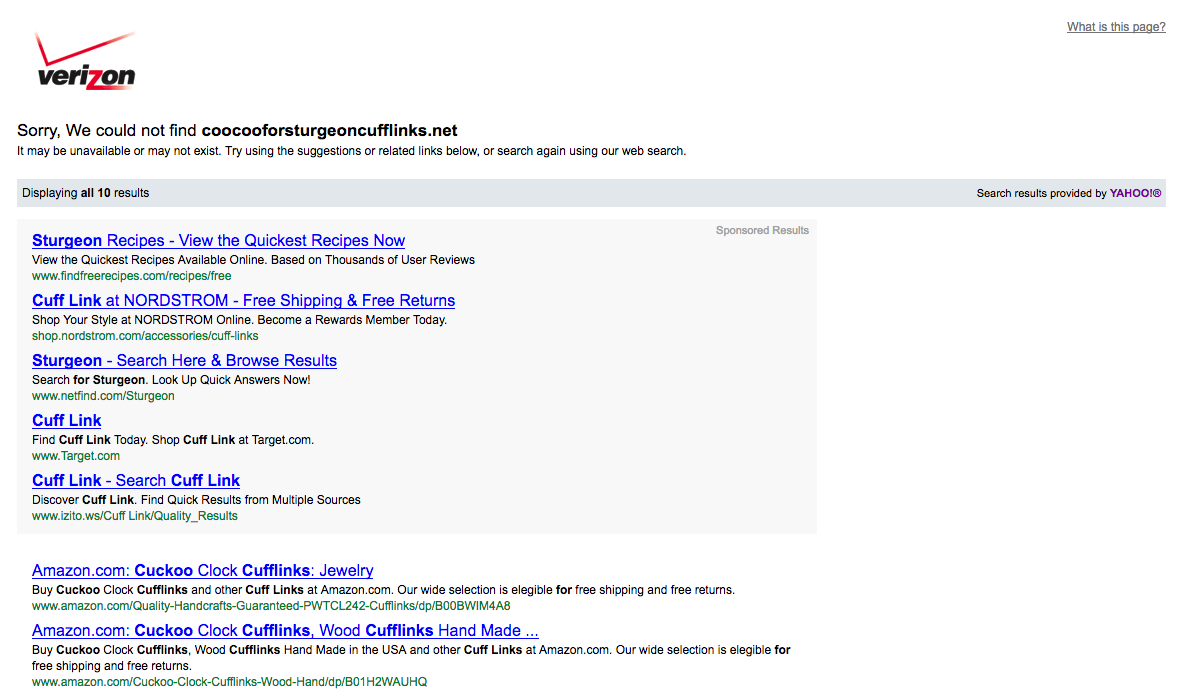The height and width of the screenshot is (696, 1180).
Task: Click 'Search for Sturgeon. Look Up Quick Answers' description
Action: pos(171,380)
